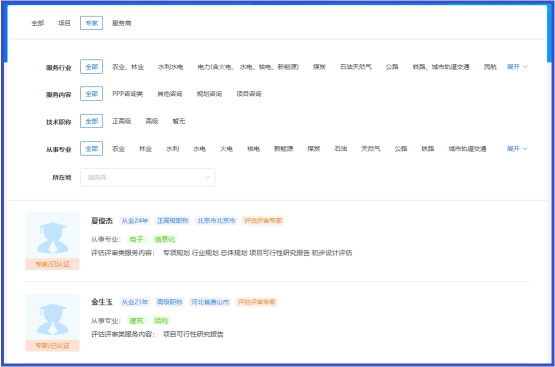
Task: Filter 服务行业 by 煤炭
Action: [x=319, y=67]
